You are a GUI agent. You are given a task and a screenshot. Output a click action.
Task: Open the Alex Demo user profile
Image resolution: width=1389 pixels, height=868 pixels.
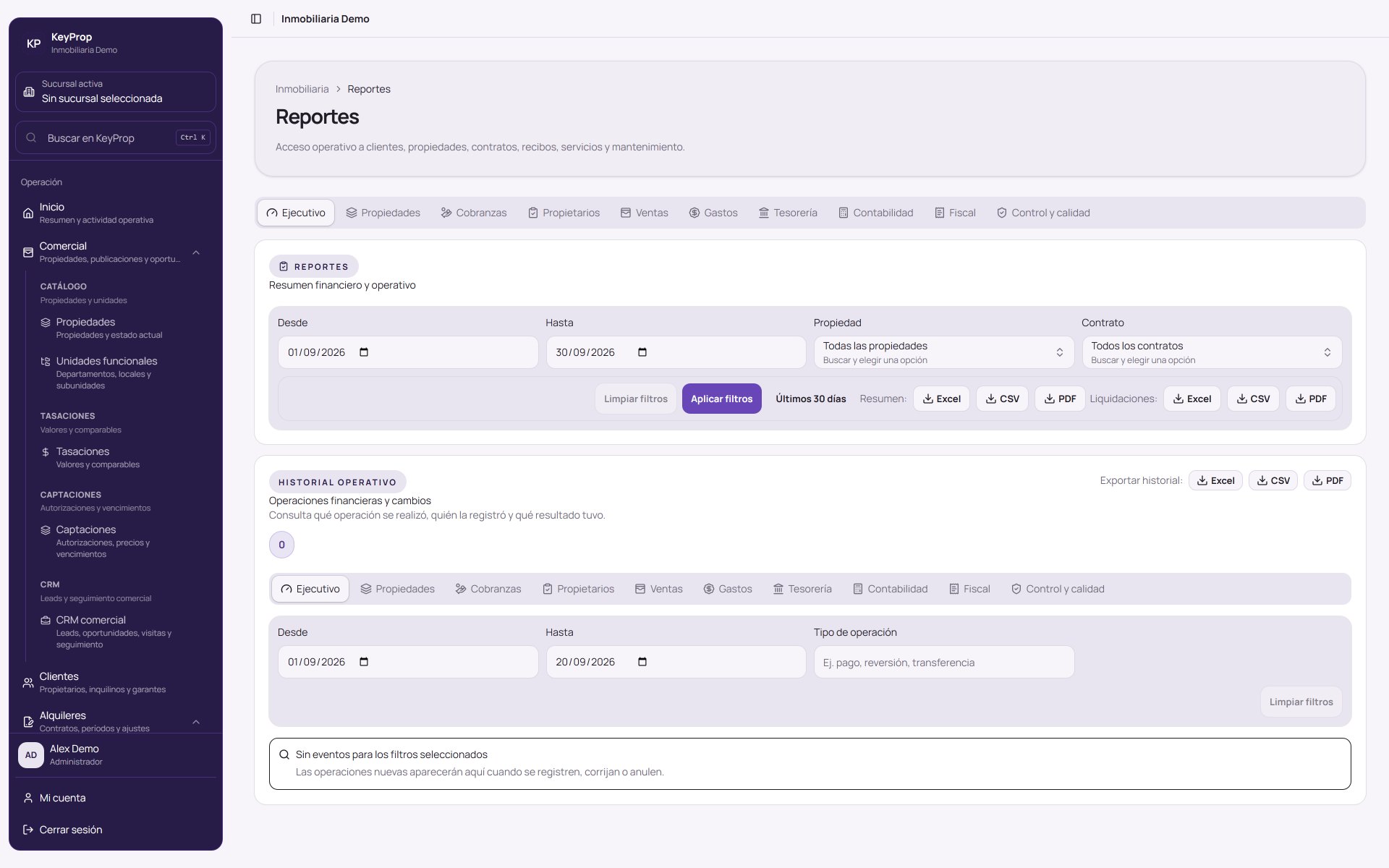(116, 754)
